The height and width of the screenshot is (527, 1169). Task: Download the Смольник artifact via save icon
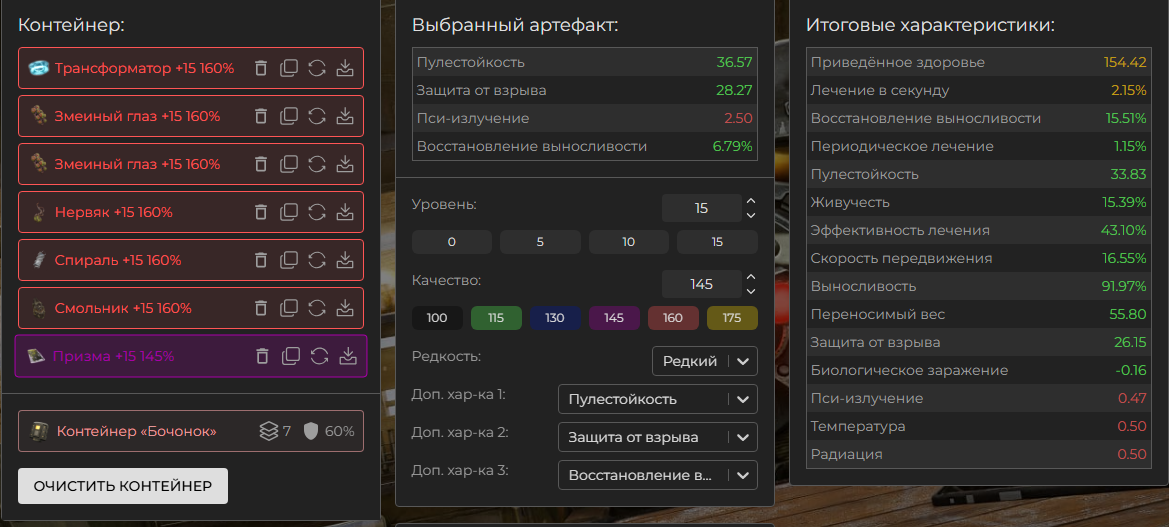tap(345, 308)
